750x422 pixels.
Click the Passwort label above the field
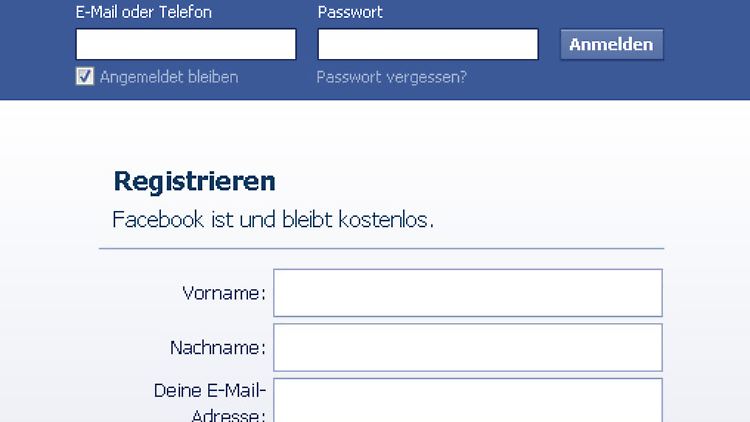coord(350,13)
